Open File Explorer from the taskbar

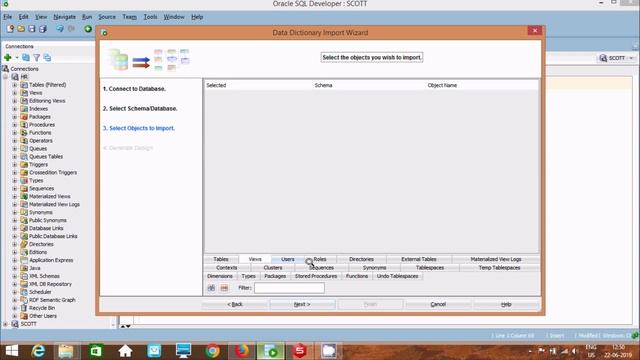click(x=66, y=351)
